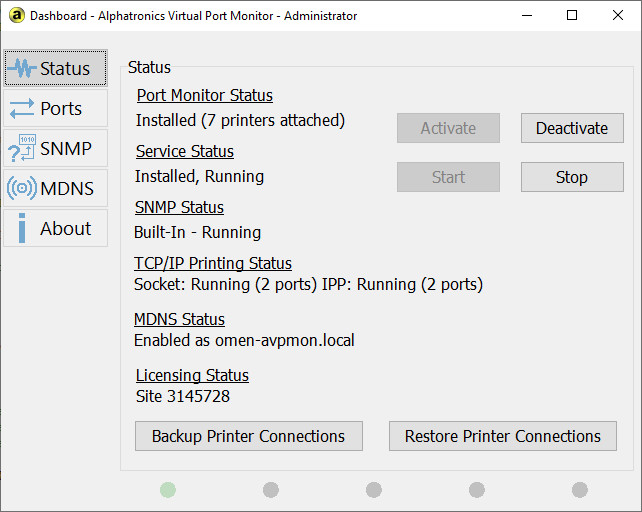This screenshot has width=642, height=512.
Task: Click the Port Monitor Status heading
Action: click(205, 95)
